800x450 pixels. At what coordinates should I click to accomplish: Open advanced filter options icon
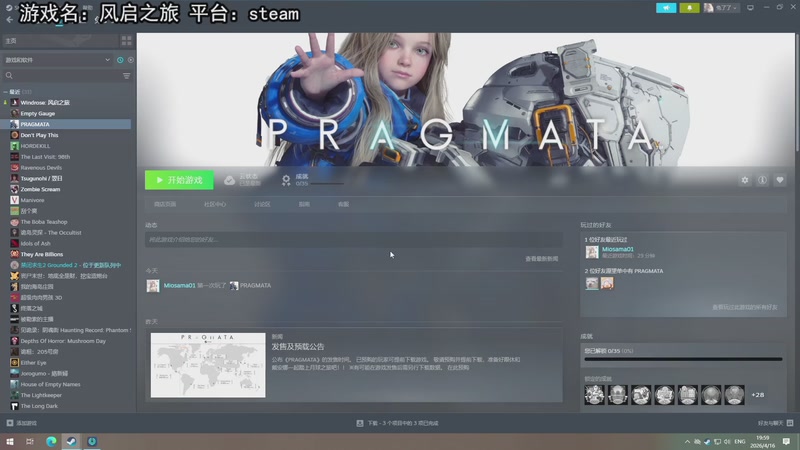[x=127, y=76]
